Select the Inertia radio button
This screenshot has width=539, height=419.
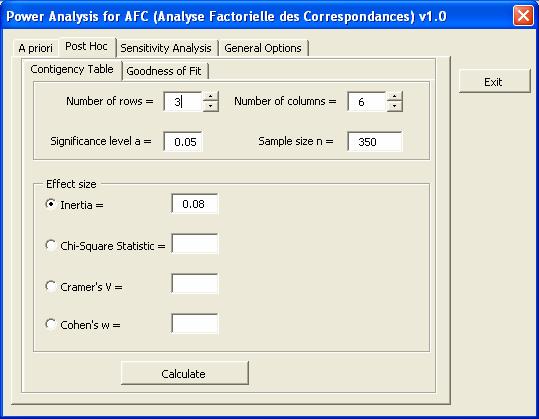click(51, 204)
